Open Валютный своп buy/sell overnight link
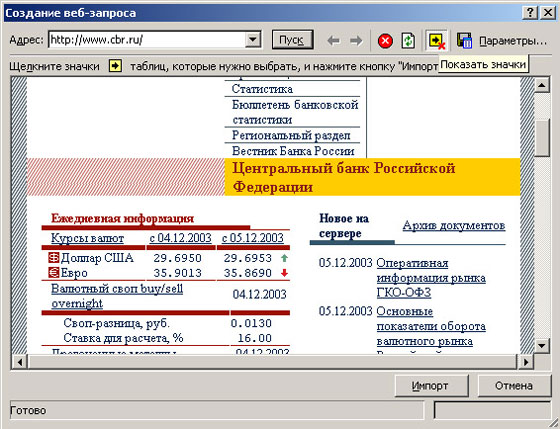The image size is (560, 429). (x=117, y=296)
